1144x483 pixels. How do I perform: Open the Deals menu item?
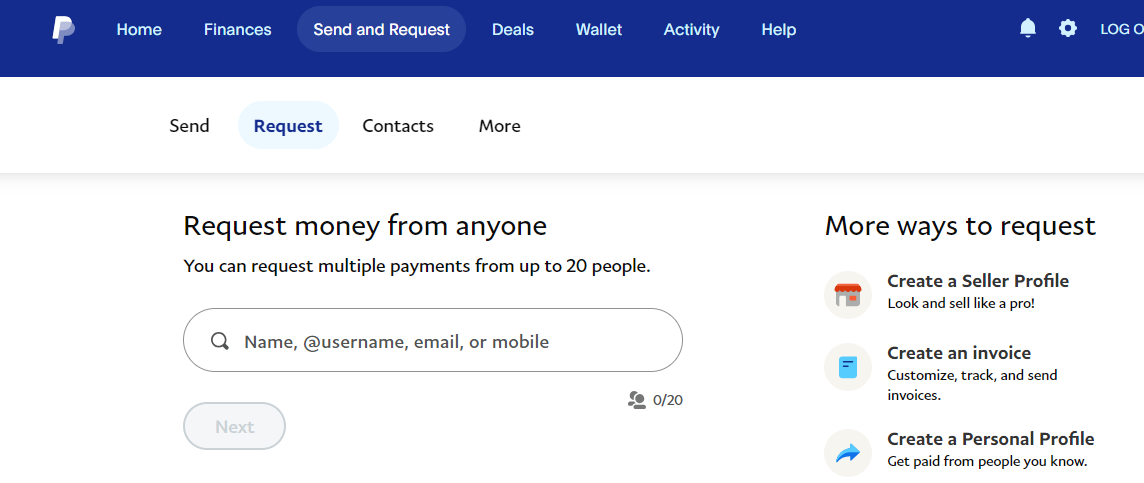tap(513, 30)
